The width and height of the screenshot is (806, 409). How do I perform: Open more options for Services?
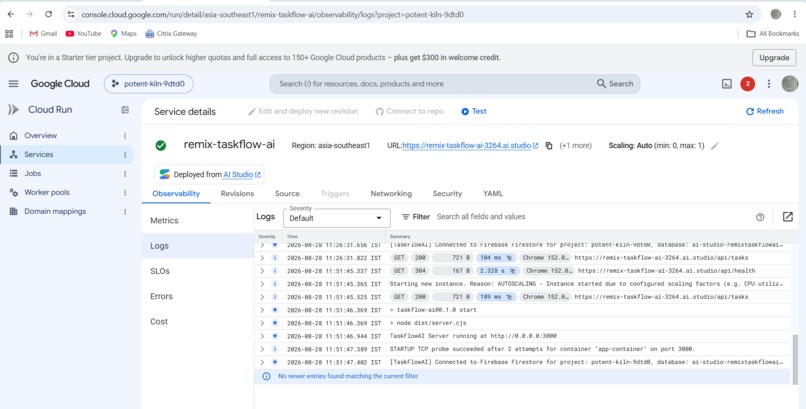pyautogui.click(x=125, y=155)
